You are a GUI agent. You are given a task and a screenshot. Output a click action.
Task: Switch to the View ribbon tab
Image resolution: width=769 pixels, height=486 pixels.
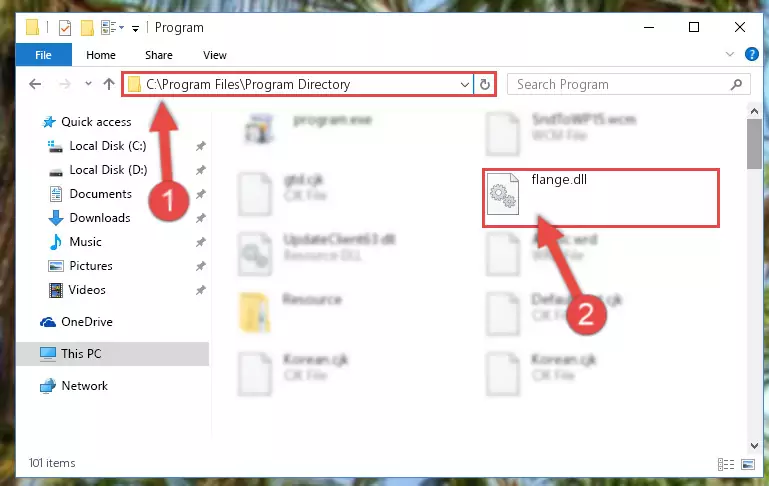click(215, 55)
